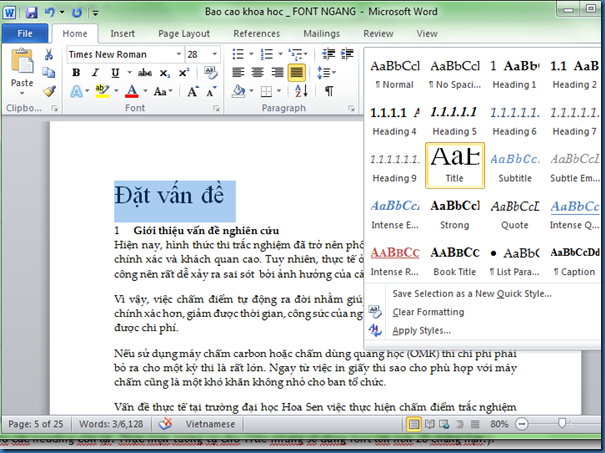605x453 pixels.
Task: Switch to the References tab
Action: pos(256,34)
